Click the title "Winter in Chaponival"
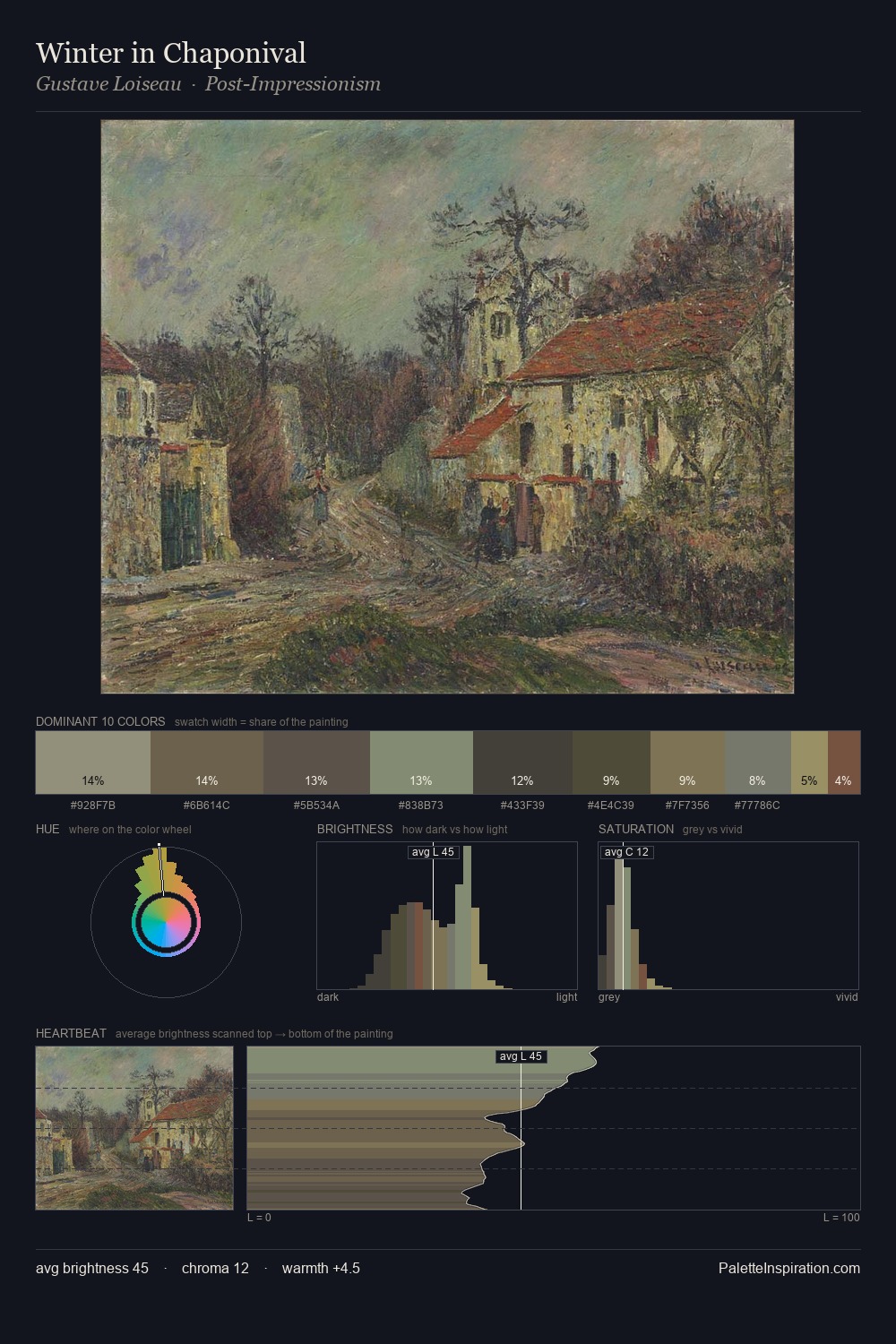 [x=171, y=53]
